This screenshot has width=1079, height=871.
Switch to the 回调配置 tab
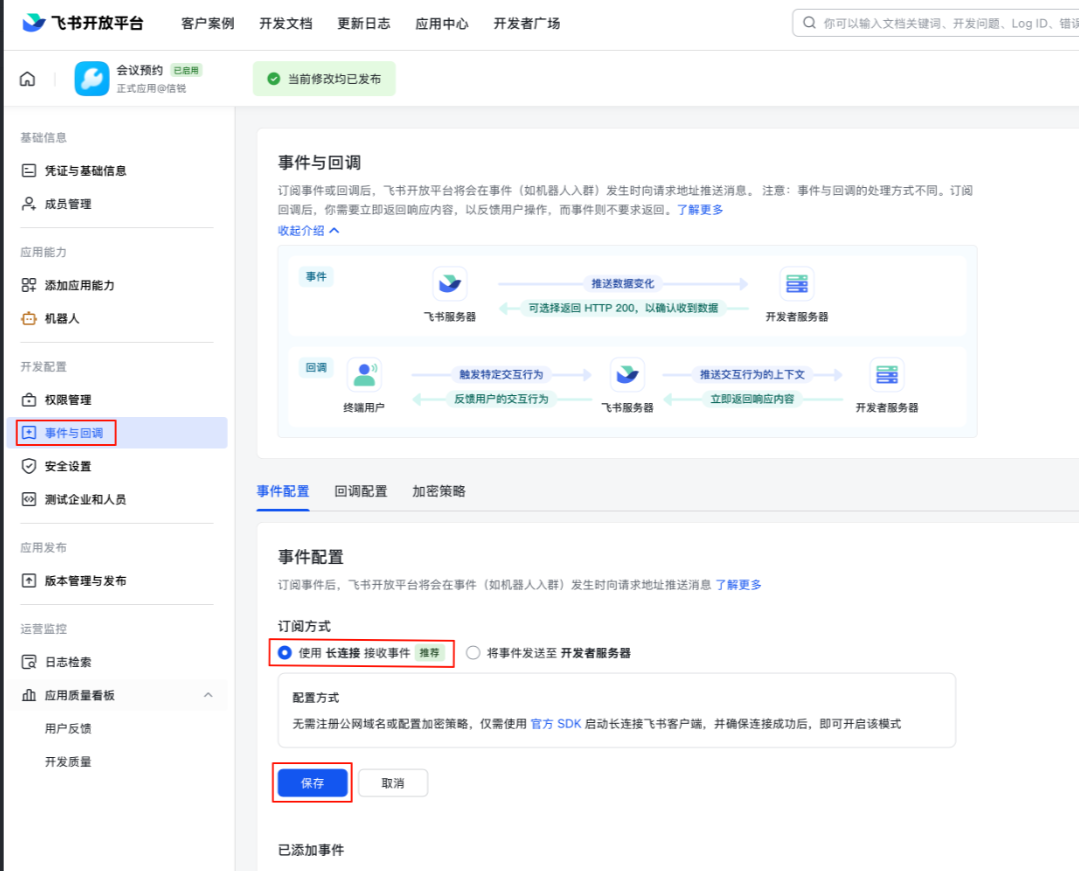point(360,491)
